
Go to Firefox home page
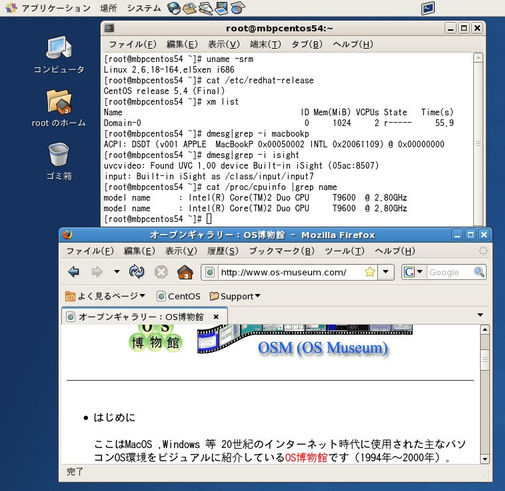click(x=185, y=272)
